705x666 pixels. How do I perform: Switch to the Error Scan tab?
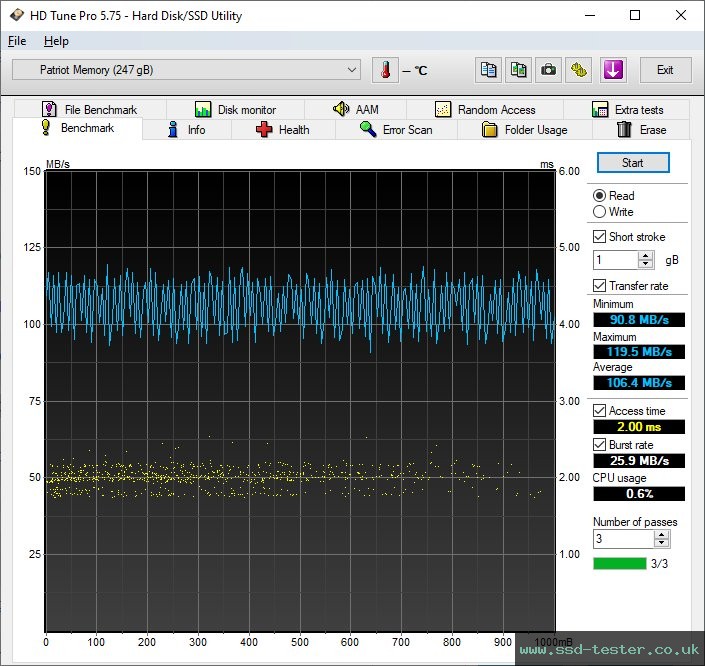pyautogui.click(x=396, y=130)
